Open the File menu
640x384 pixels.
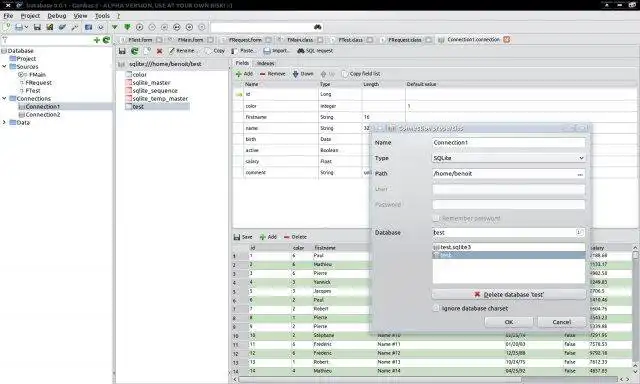coord(8,16)
